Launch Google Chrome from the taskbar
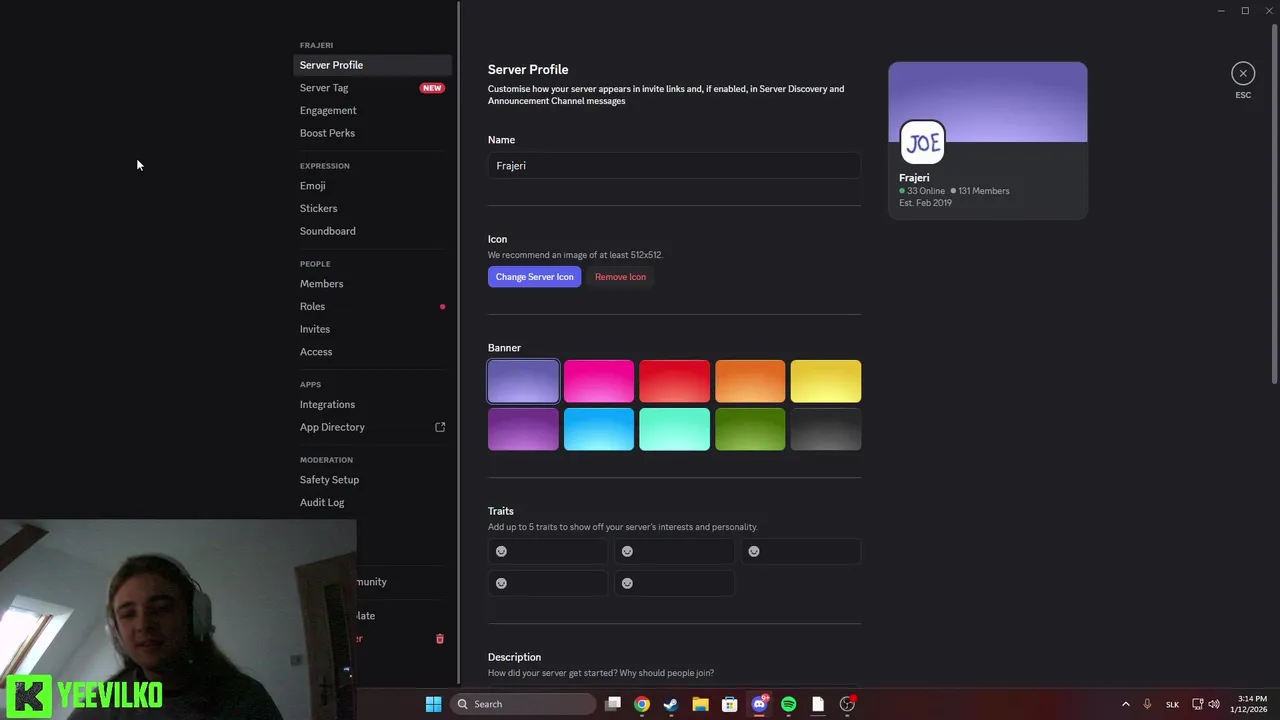Image resolution: width=1280 pixels, height=720 pixels. pos(642,704)
